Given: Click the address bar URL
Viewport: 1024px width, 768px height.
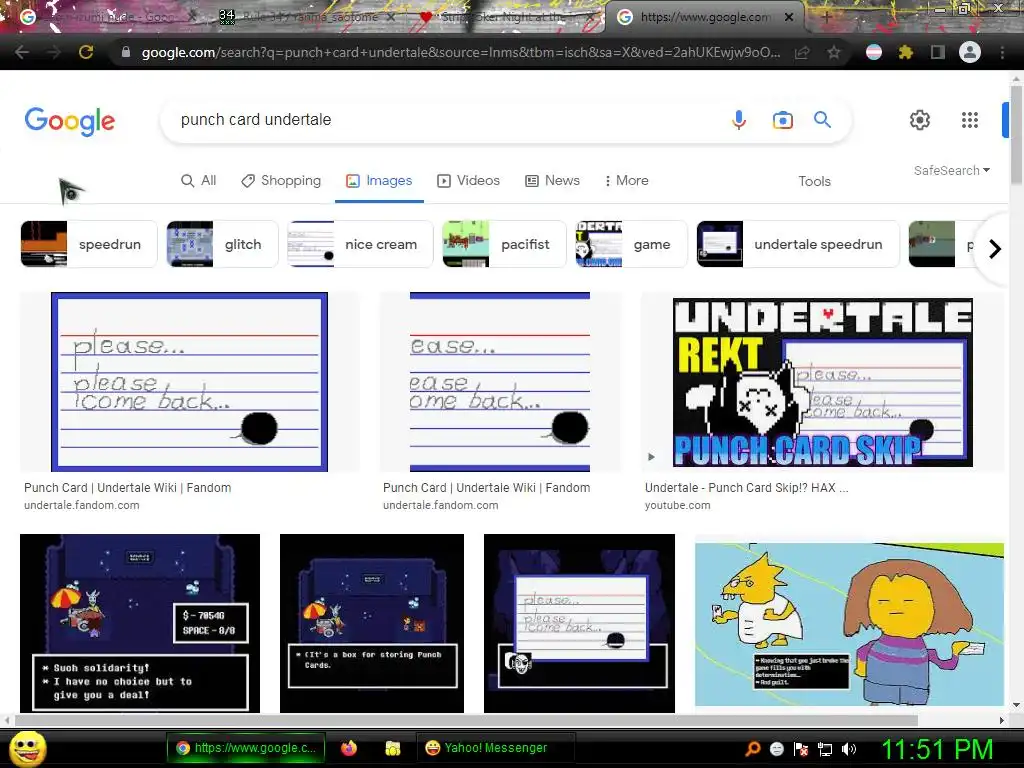Looking at the screenshot, I should tap(460, 52).
